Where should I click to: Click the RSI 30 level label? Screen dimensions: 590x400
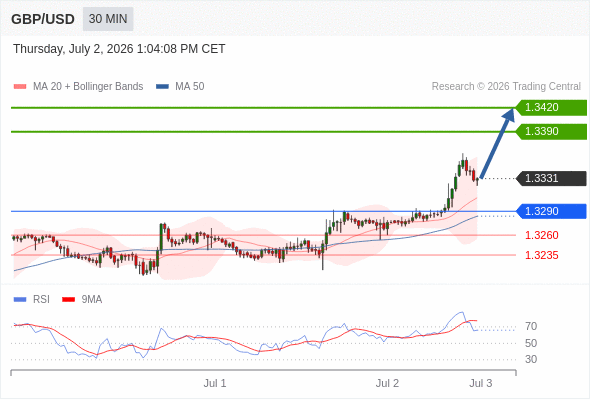pos(531,359)
